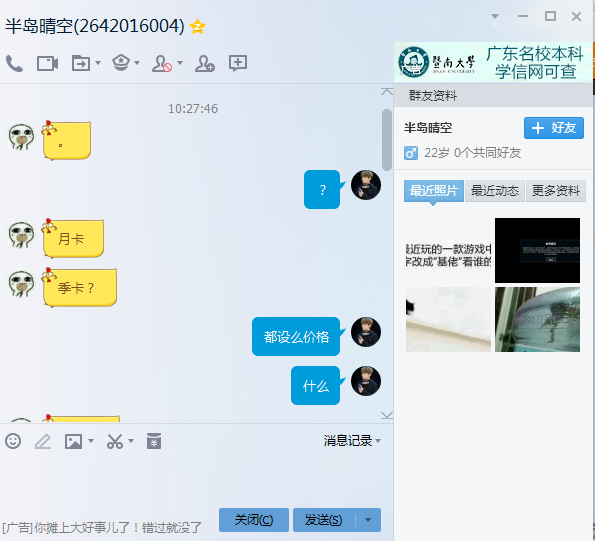This screenshot has height=541, width=595.
Task: Click the blue ? message bubble
Action: (x=322, y=189)
